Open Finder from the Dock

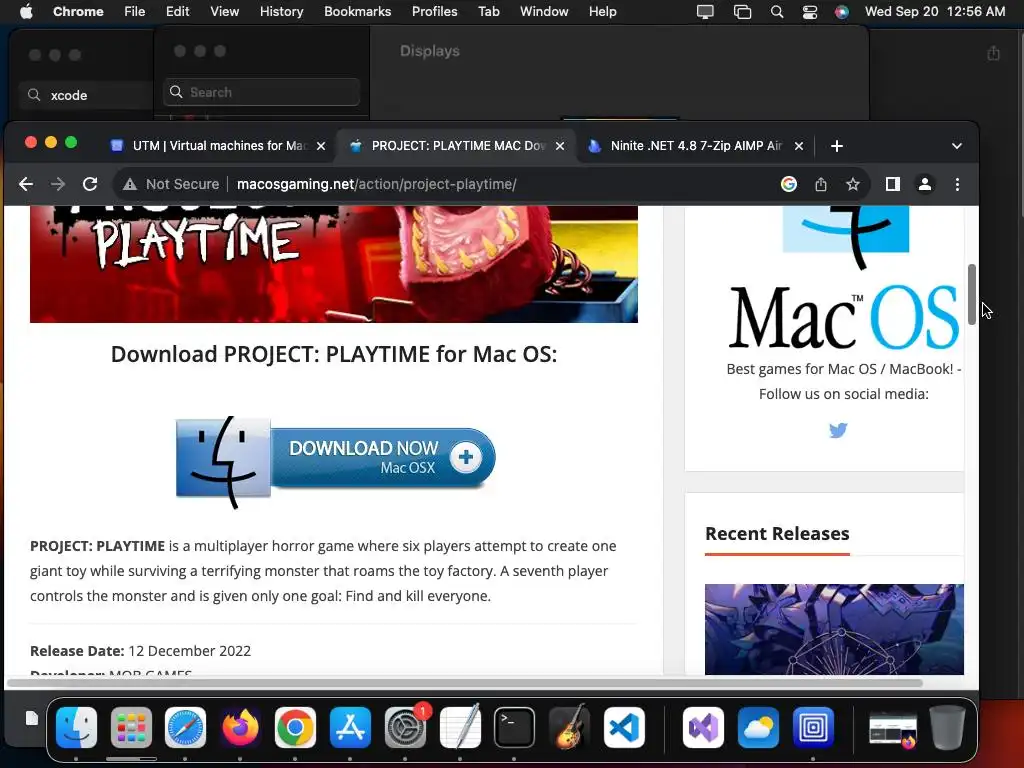coord(76,728)
